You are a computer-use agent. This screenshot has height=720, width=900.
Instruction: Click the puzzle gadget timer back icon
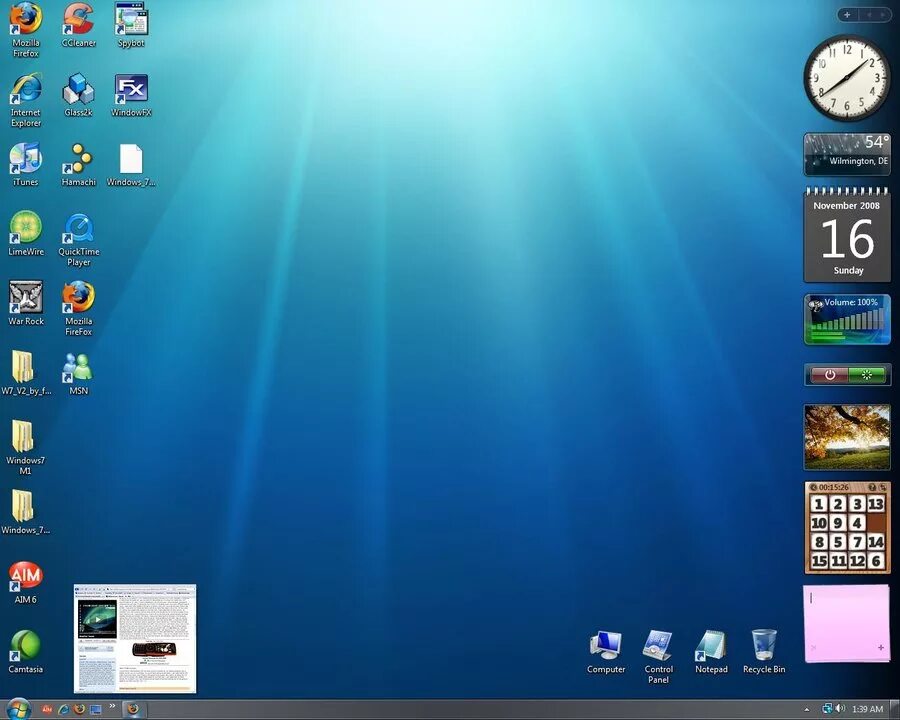tap(813, 487)
